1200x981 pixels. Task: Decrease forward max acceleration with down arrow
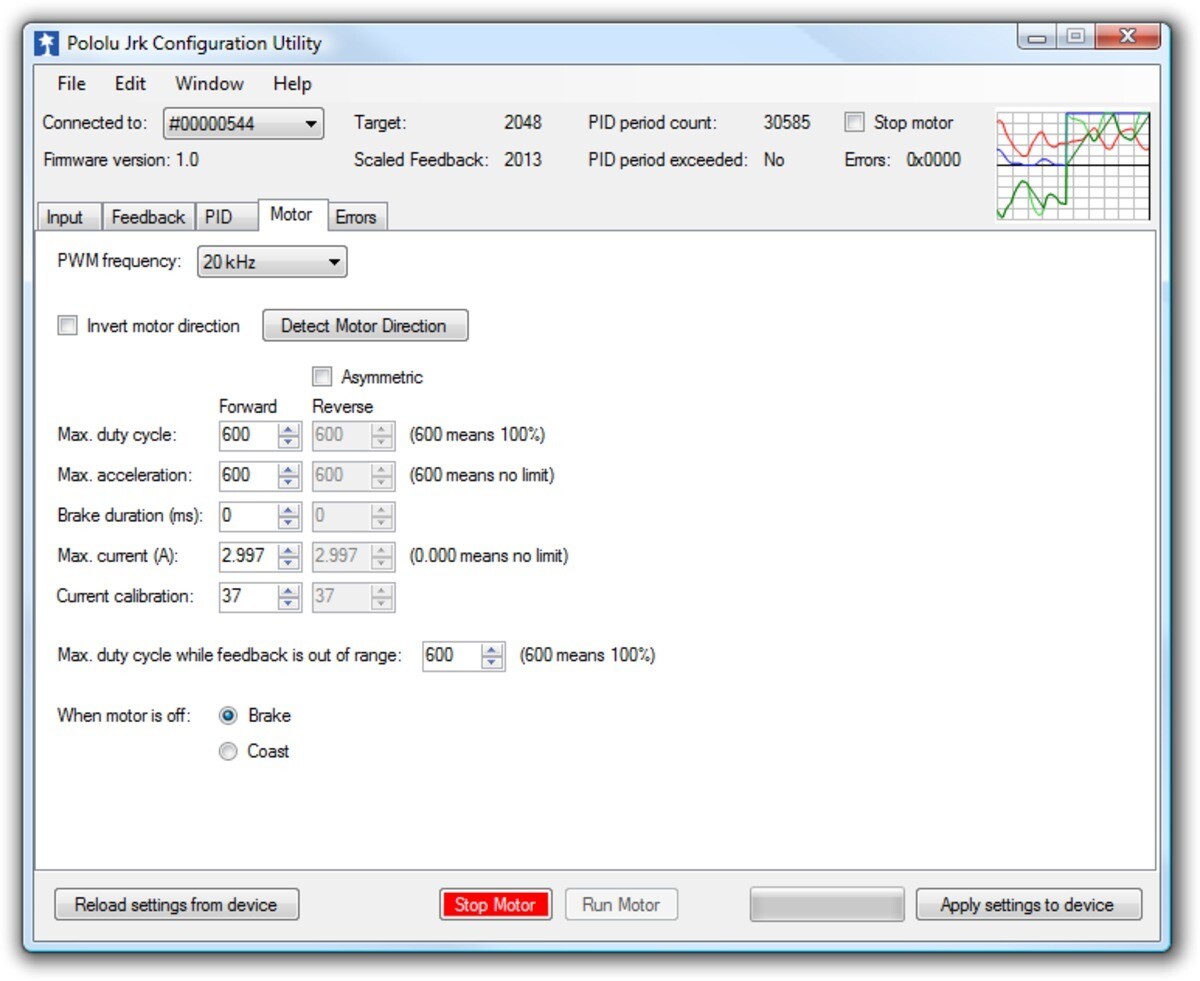point(289,482)
